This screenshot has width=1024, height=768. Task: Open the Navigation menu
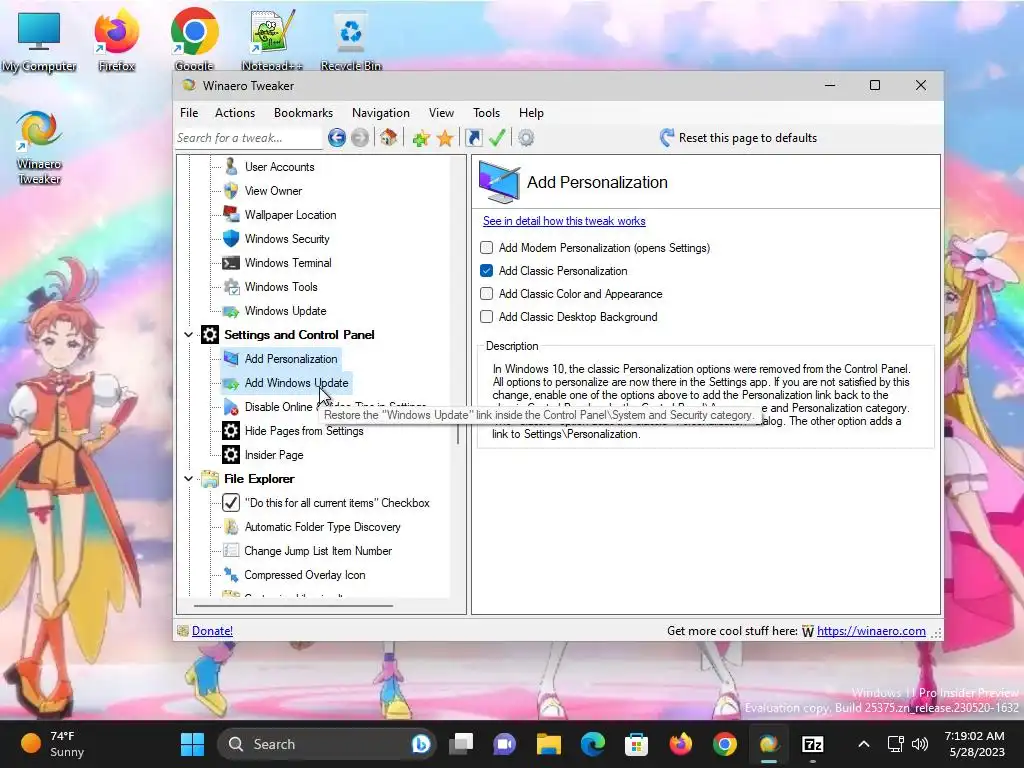coord(381,113)
